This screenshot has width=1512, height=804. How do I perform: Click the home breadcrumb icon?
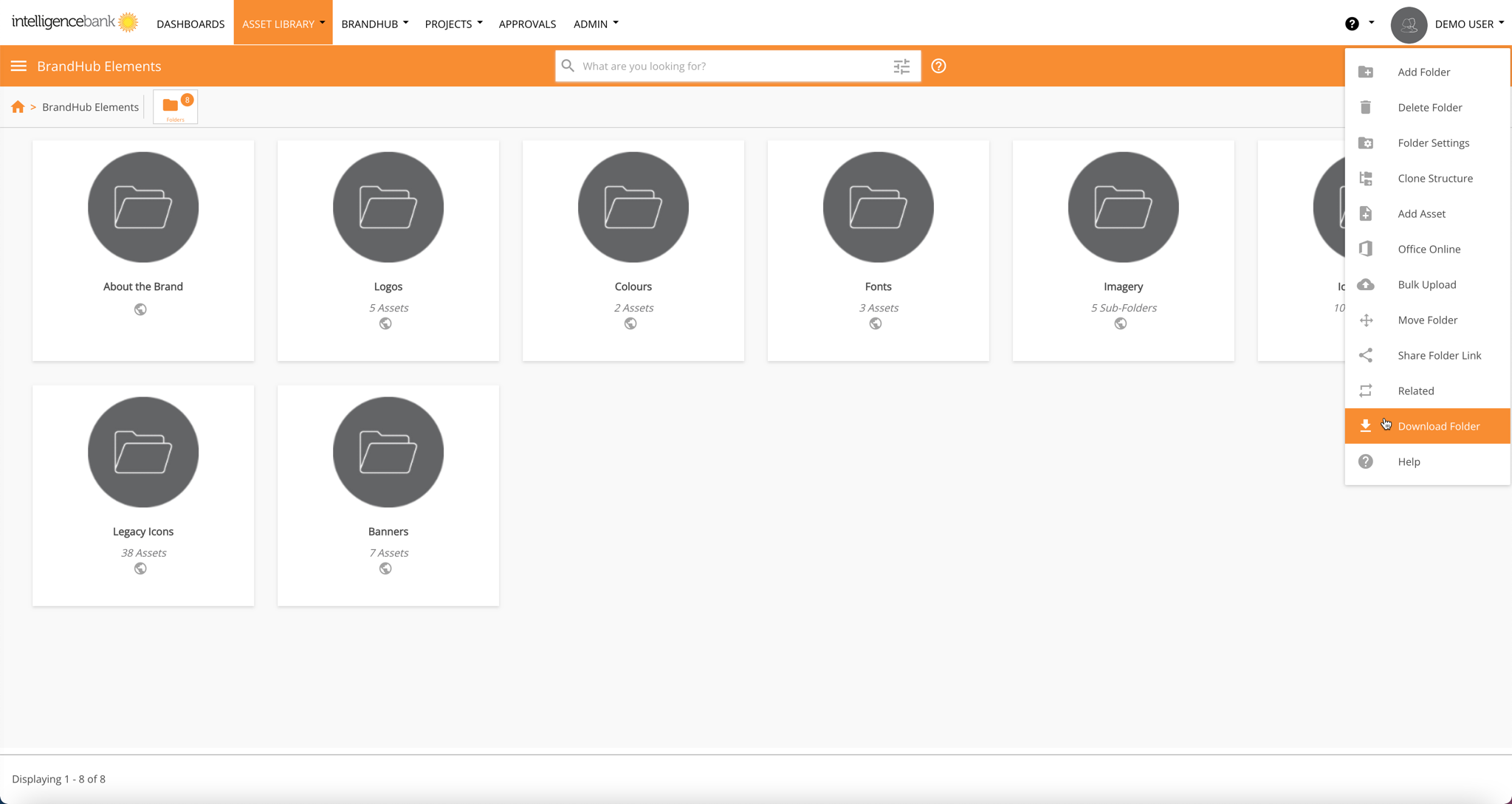click(x=18, y=107)
